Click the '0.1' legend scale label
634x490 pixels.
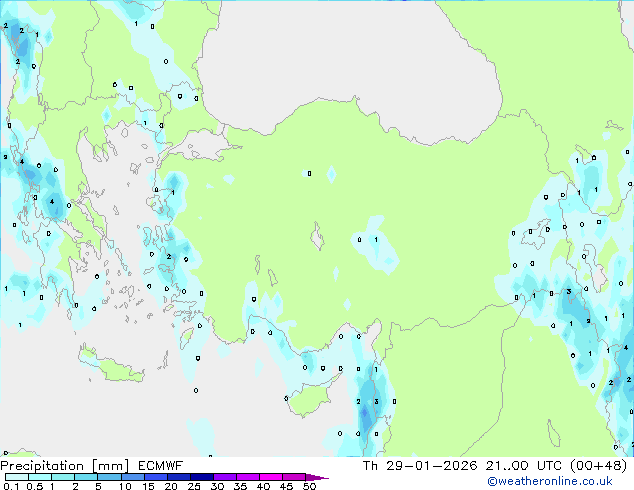pyautogui.click(x=11, y=486)
